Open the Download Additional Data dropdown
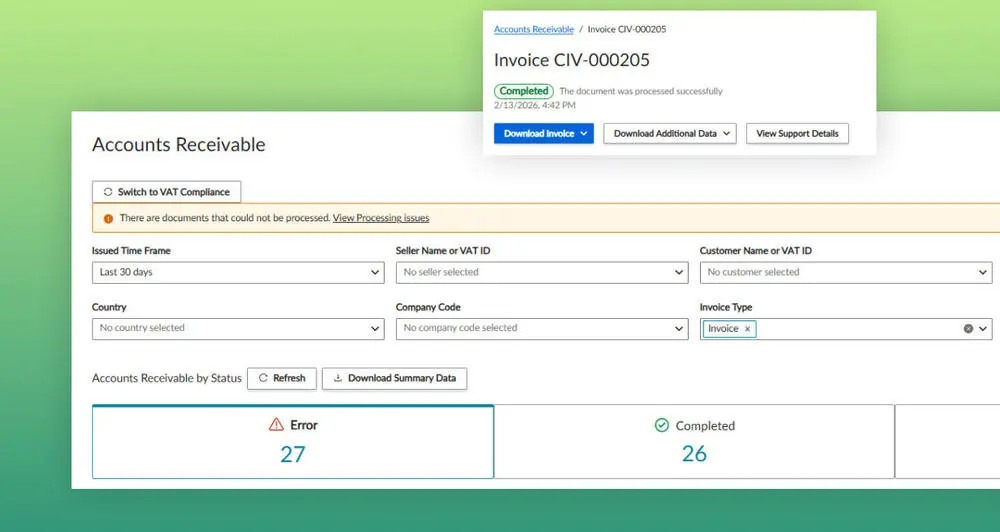 coord(670,133)
